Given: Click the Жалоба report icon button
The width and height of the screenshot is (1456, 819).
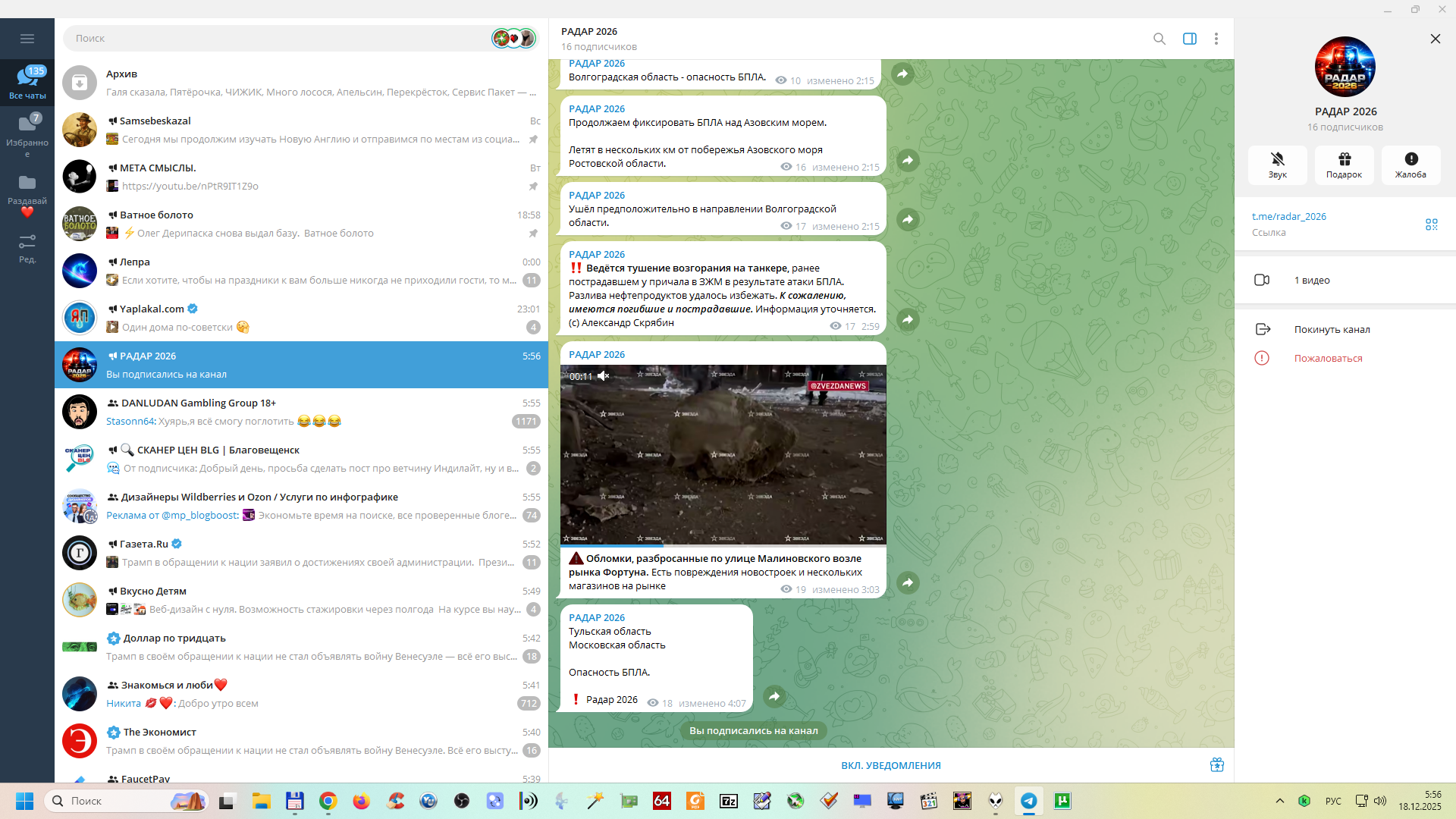Looking at the screenshot, I should (x=1410, y=165).
